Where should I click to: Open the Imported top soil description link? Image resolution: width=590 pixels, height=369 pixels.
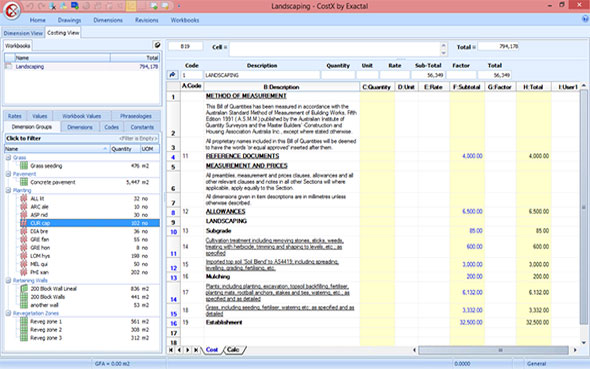click(272, 265)
